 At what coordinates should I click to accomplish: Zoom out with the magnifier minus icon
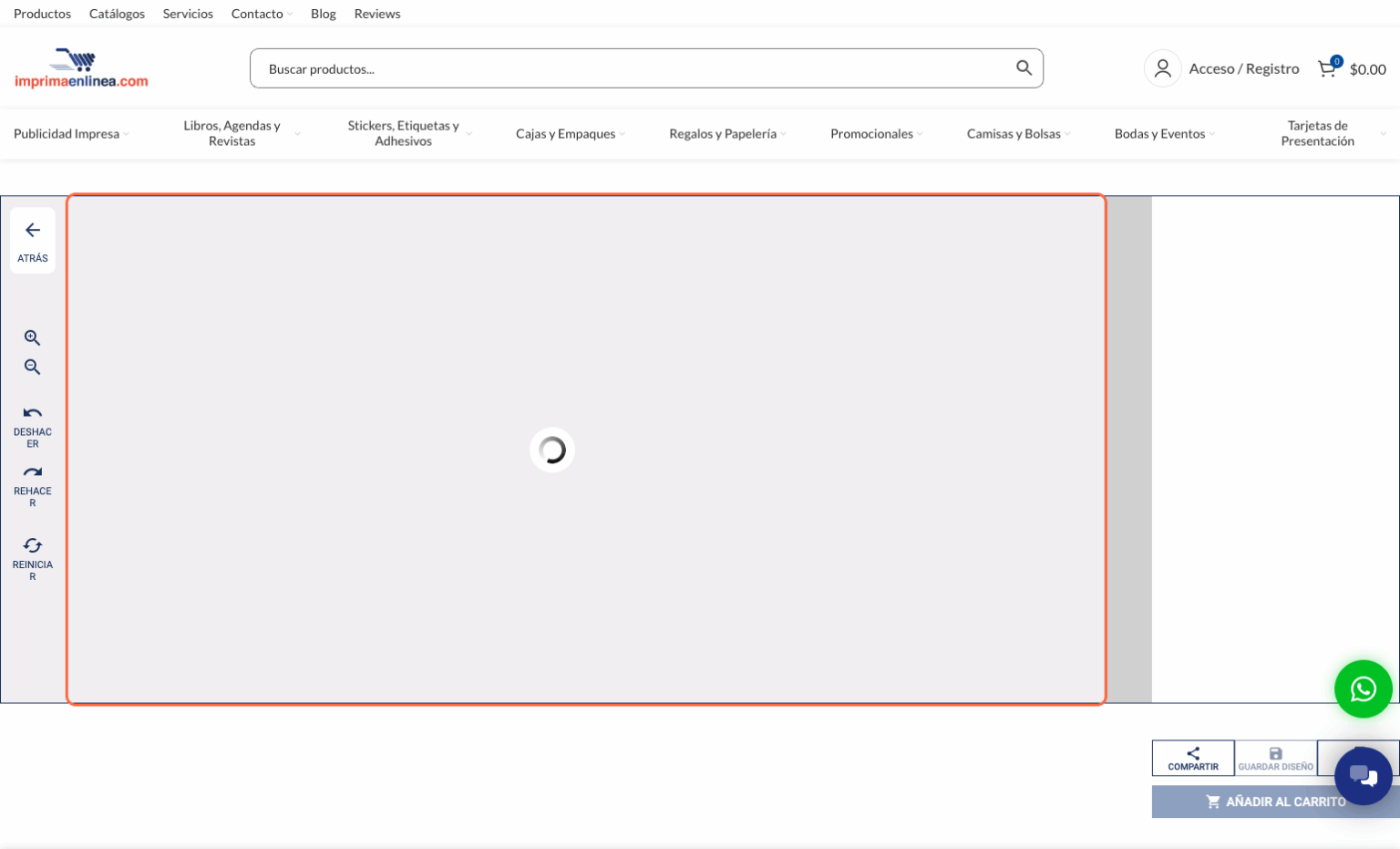pyautogui.click(x=32, y=368)
